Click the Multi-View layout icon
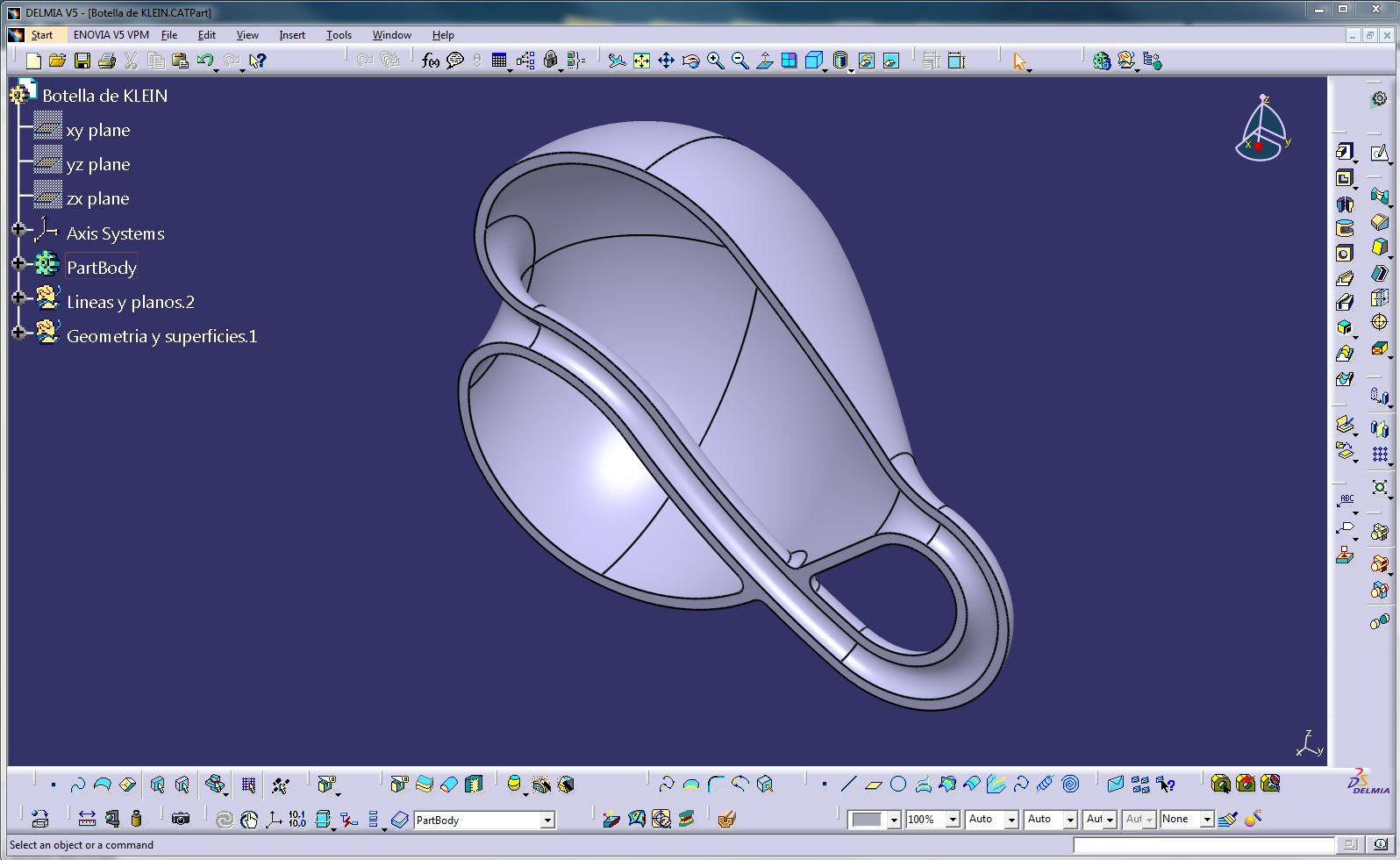Screen dimensions: 1400x860 click(789, 61)
